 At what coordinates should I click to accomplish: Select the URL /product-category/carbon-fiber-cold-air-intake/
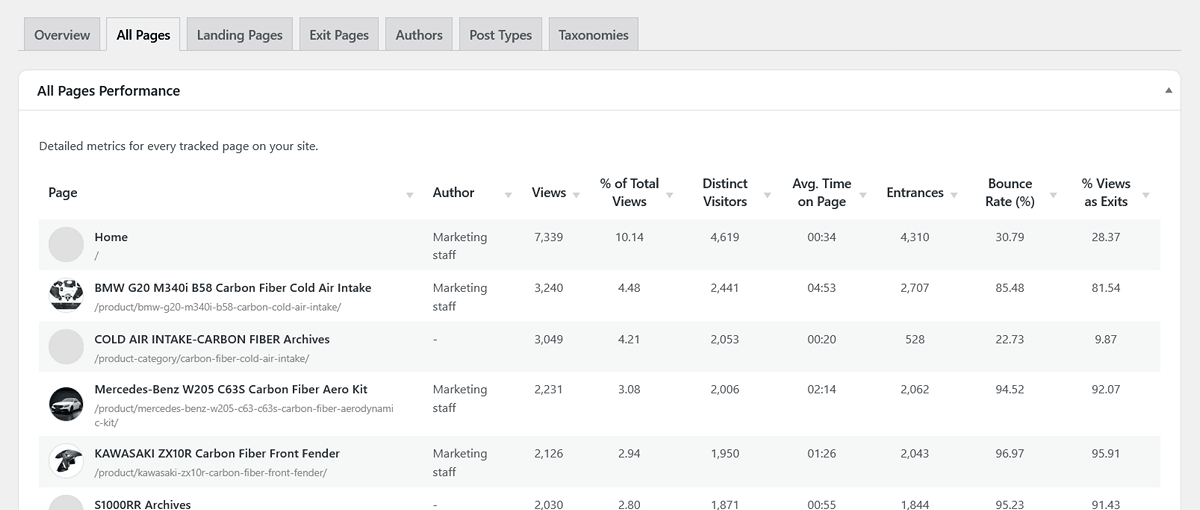(202, 358)
